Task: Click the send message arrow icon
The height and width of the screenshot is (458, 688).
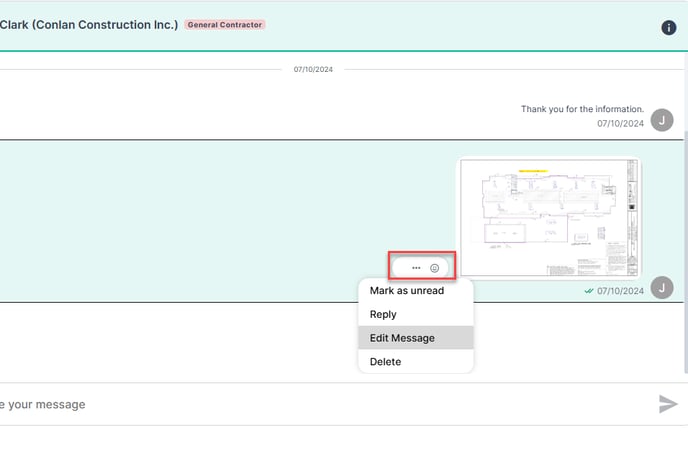Action: (x=668, y=404)
